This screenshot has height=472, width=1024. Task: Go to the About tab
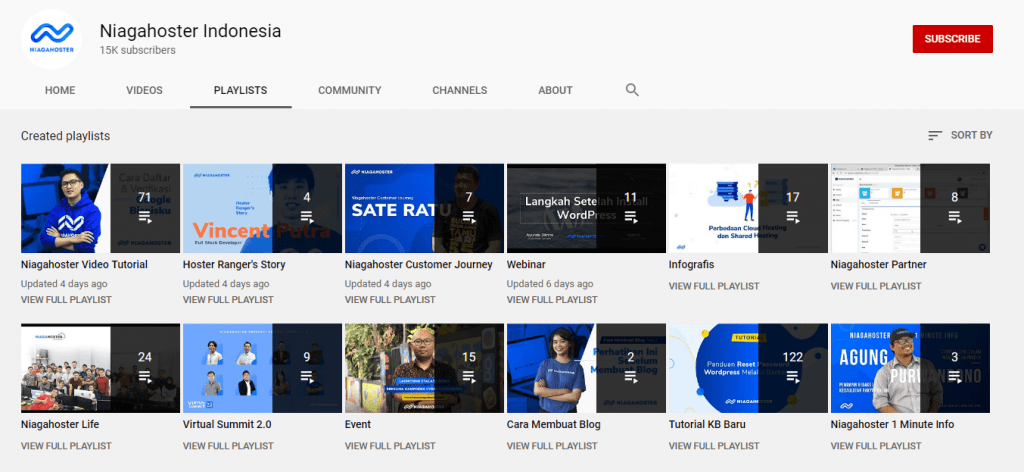555,90
